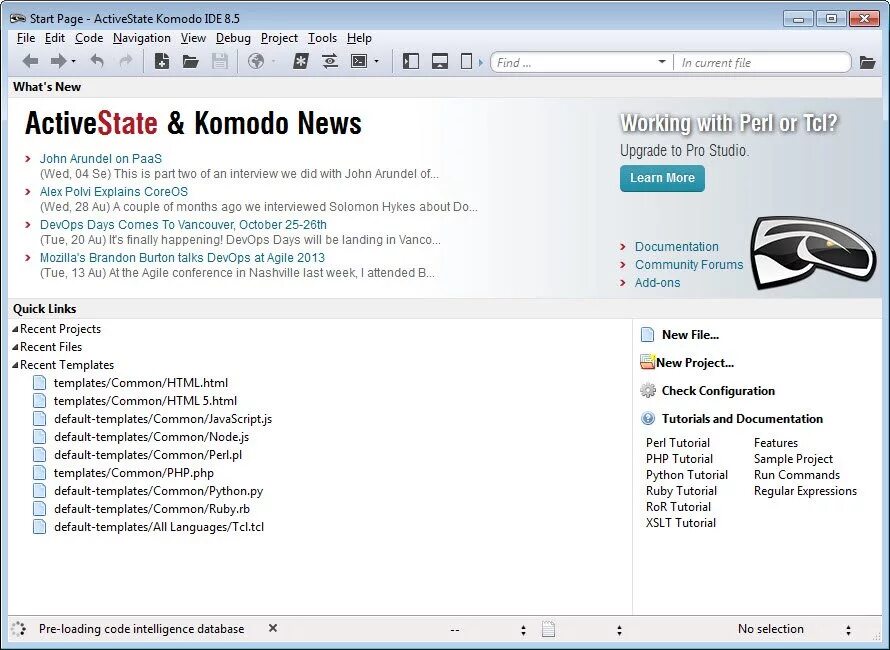Image resolution: width=890 pixels, height=650 pixels.
Task: Go back with the left arrow toolbar icon
Action: pyautogui.click(x=30, y=61)
